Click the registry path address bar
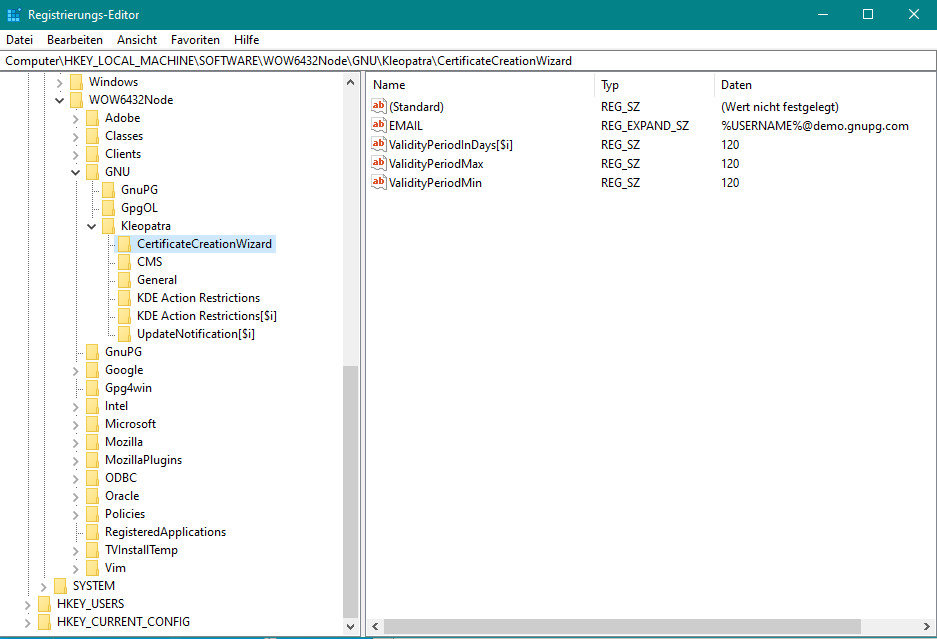 click(x=468, y=61)
